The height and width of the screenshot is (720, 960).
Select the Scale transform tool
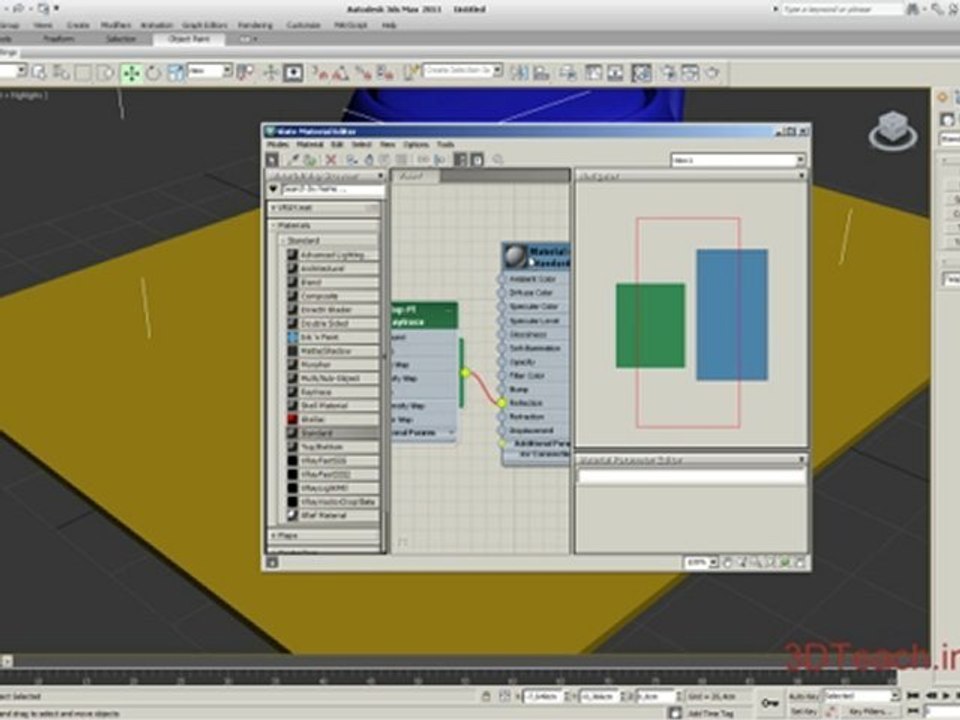tap(175, 73)
